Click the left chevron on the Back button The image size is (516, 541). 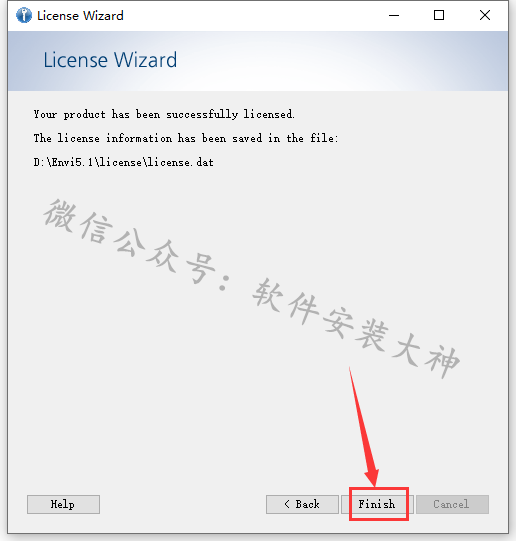[287, 504]
